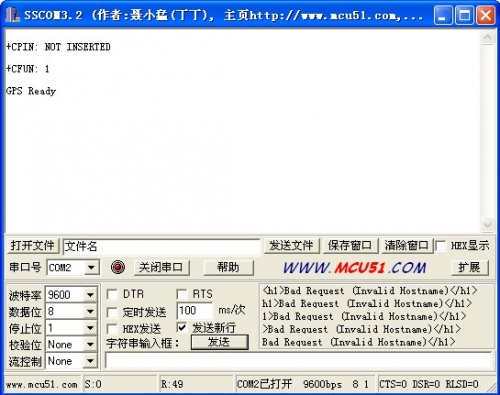Click the 帮助 help button
500x395 pixels.
click(228, 268)
